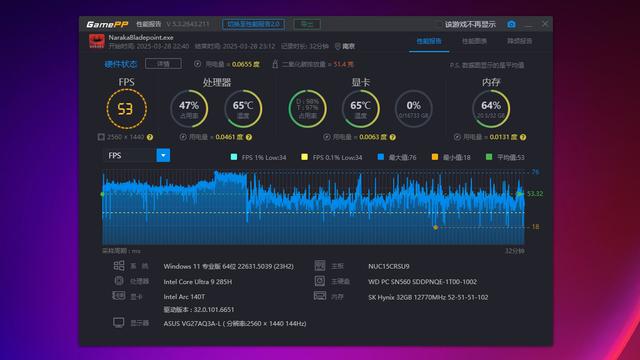Click the chart maximum value label 76
Viewport: 640px width, 360px height.
pyautogui.click(x=535, y=172)
